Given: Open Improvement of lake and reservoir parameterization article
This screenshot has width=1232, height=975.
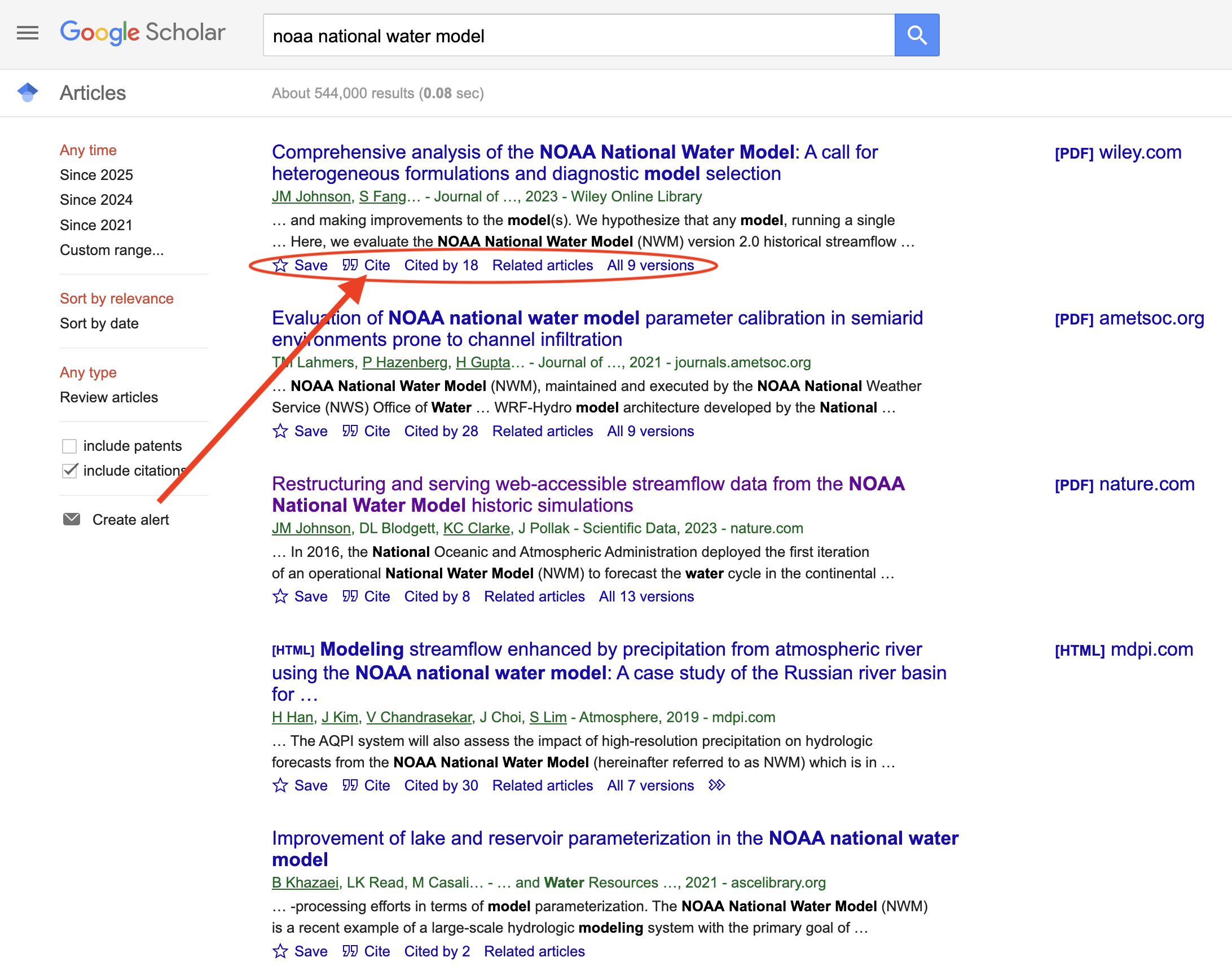Looking at the screenshot, I should tap(615, 849).
